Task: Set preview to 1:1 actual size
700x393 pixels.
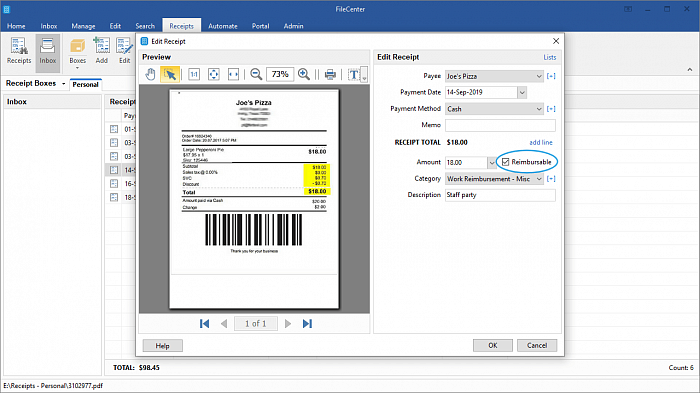Action: click(194, 74)
